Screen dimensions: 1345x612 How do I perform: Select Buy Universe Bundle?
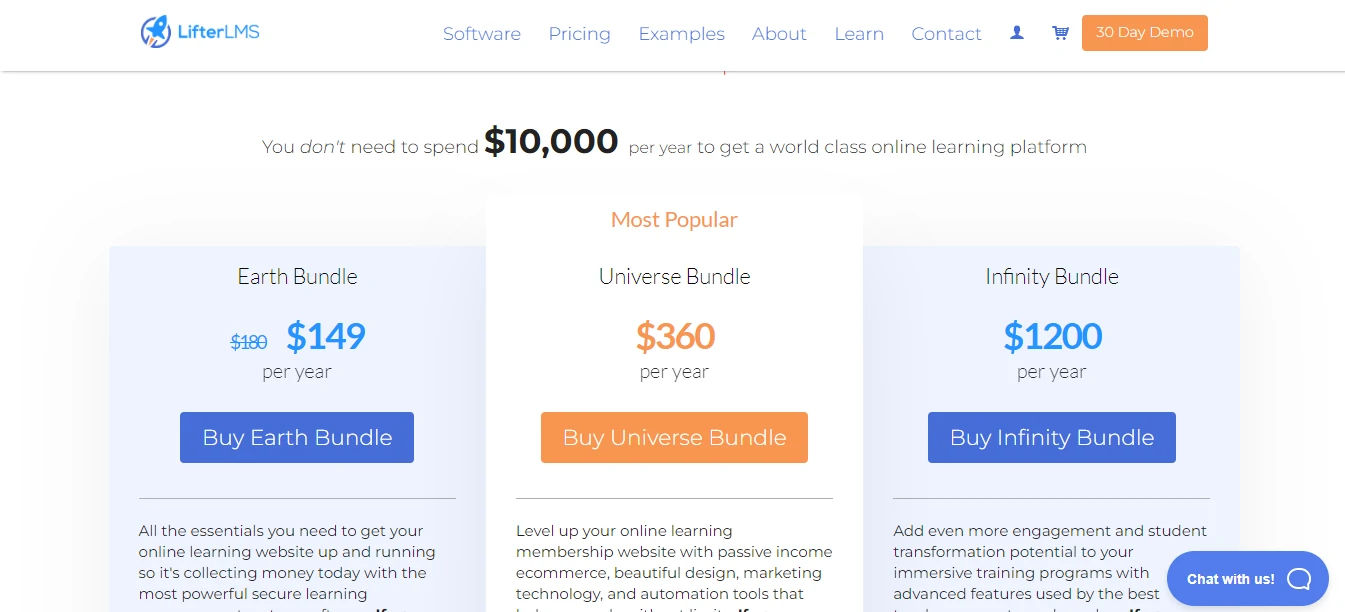[x=673, y=437]
